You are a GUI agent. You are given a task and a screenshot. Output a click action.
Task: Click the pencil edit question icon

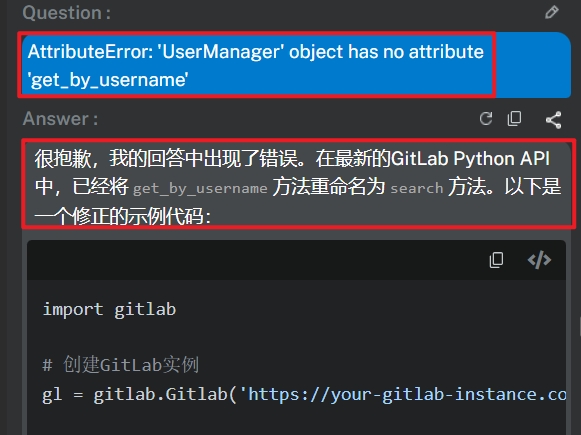click(x=551, y=12)
